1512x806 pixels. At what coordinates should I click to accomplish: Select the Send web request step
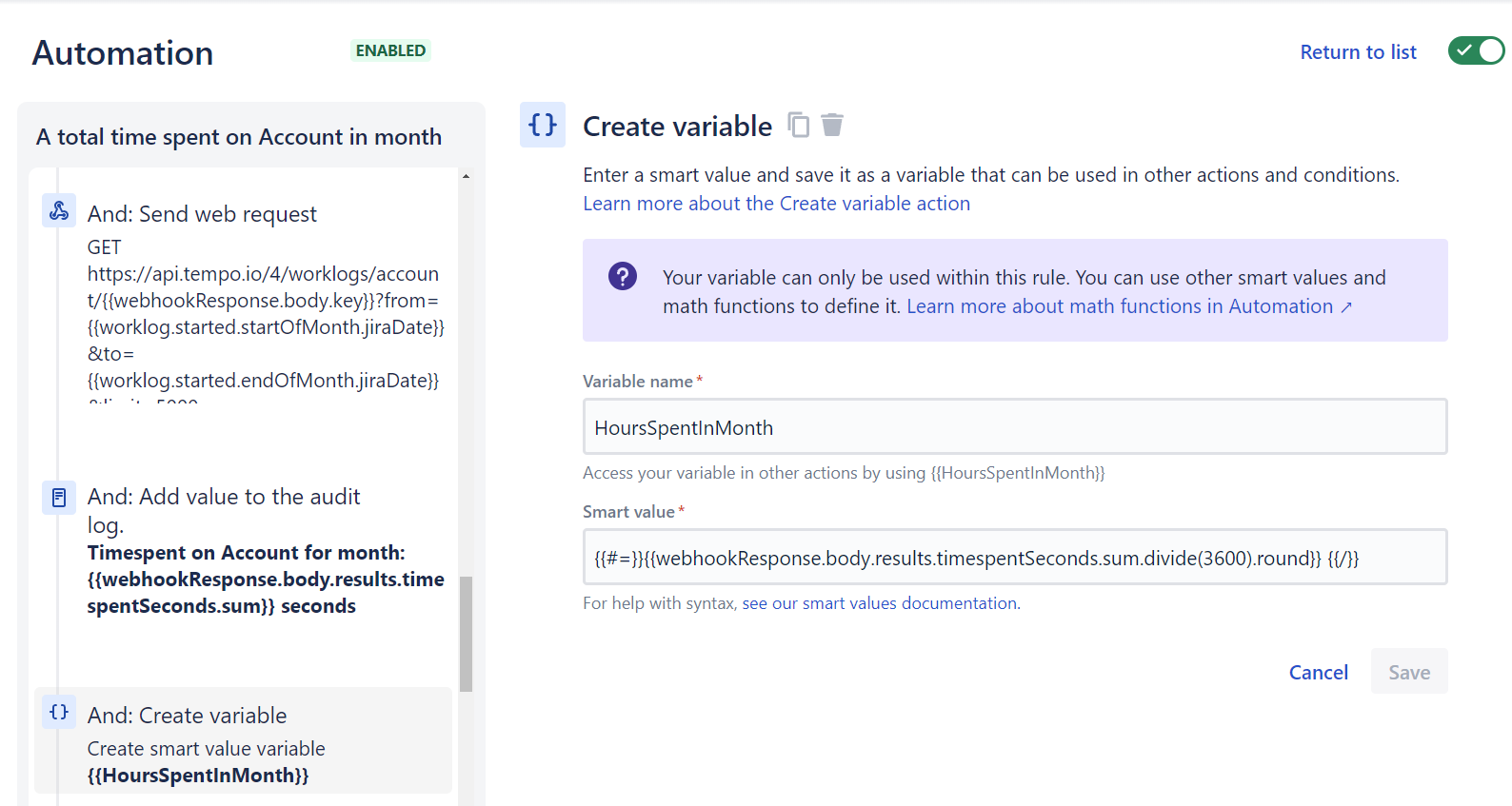coord(202,215)
